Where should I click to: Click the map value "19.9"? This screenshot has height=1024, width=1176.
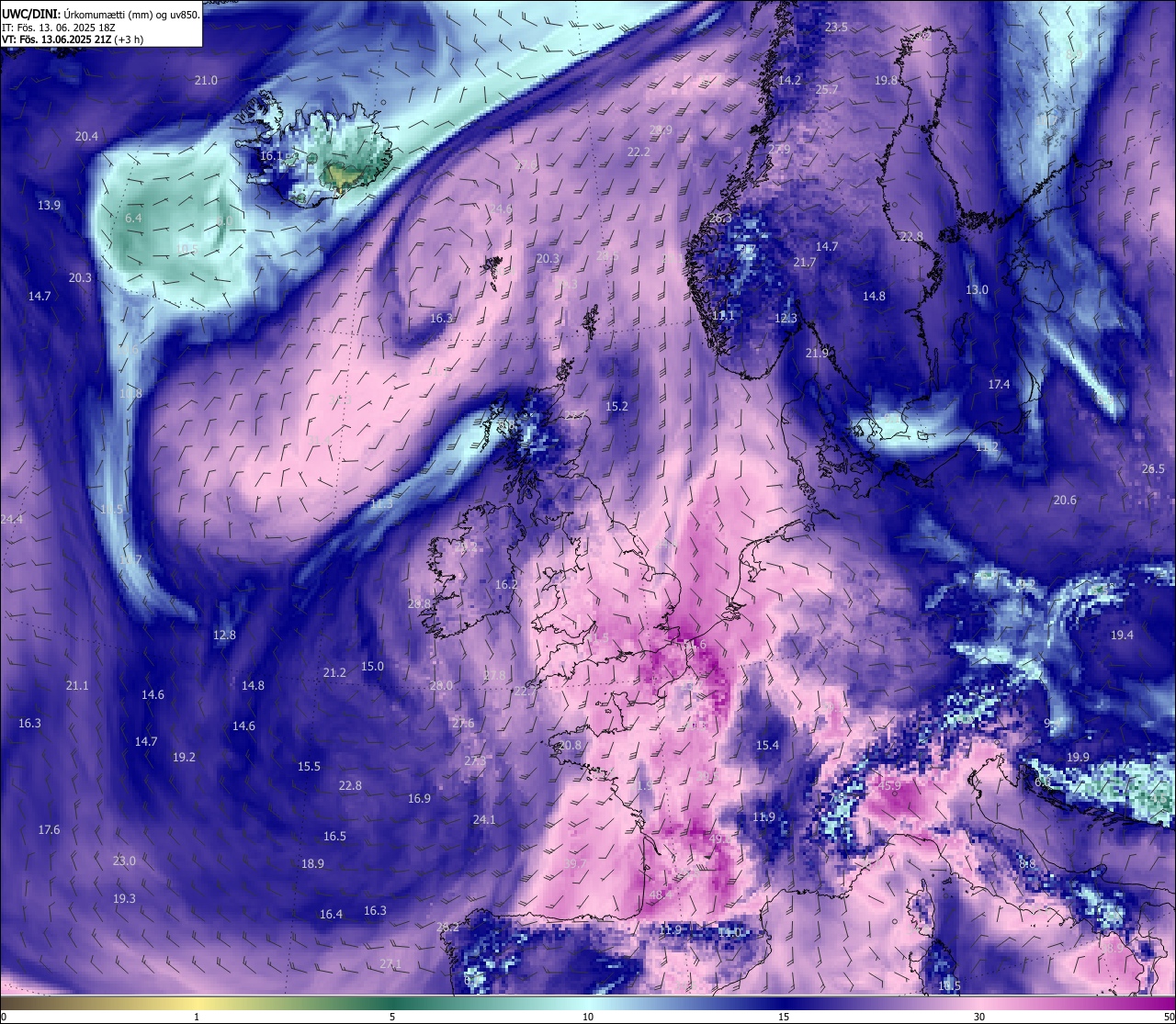[1078, 758]
